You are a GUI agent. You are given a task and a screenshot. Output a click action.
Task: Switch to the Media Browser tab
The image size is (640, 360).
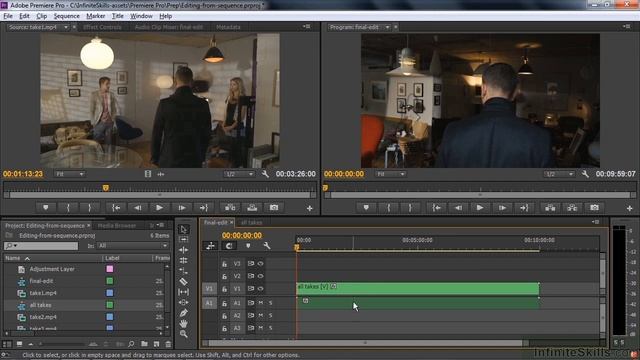coord(117,225)
